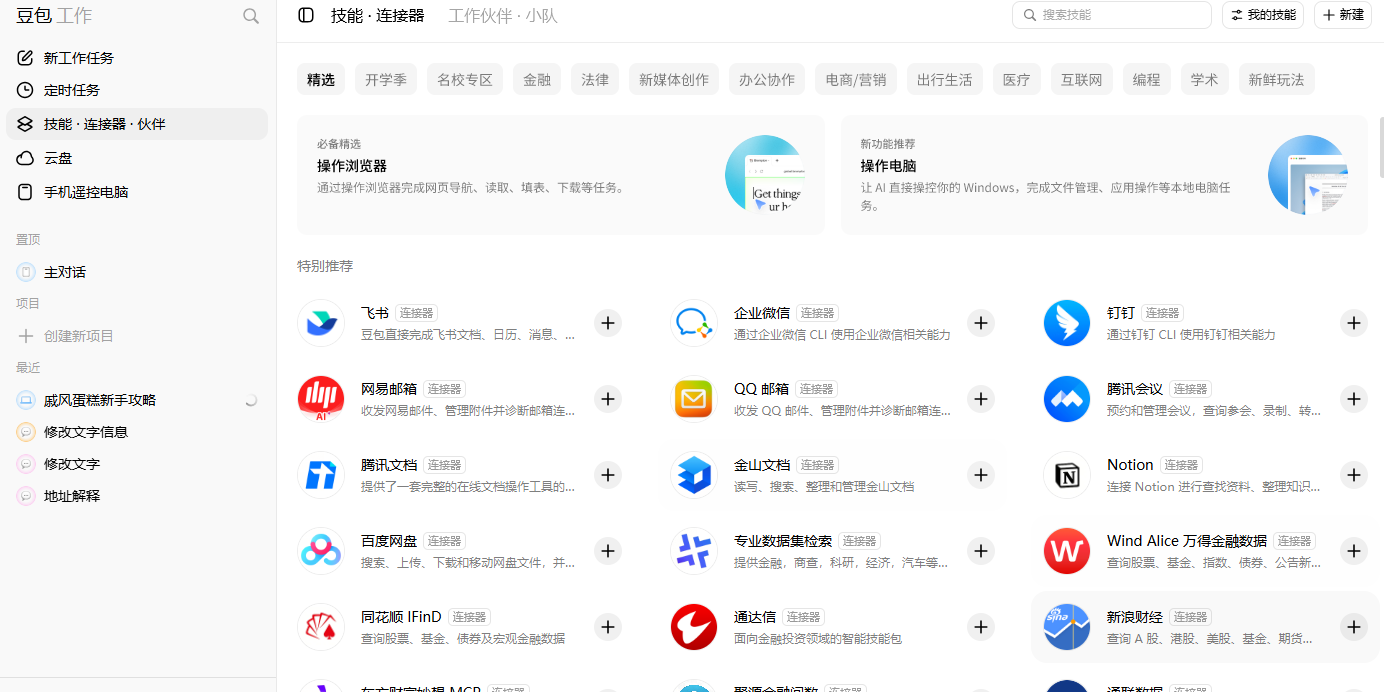
Task: Open recent chat 戚风蛋糕新手攻略
Action: (x=137, y=400)
